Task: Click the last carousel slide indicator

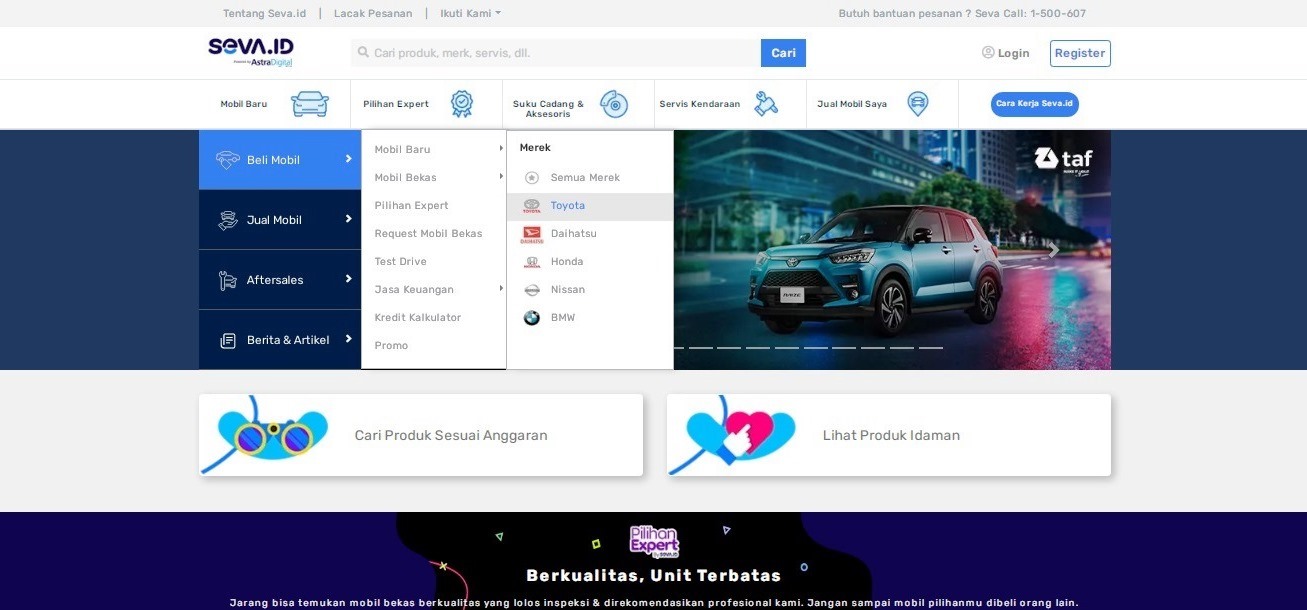Action: tap(931, 348)
